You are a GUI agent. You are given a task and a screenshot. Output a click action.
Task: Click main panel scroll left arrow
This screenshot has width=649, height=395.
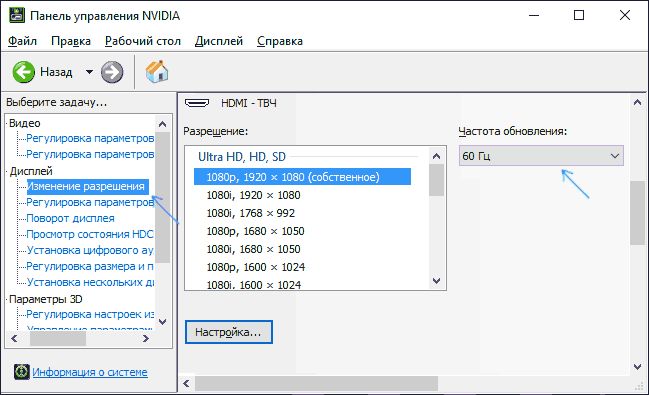pyautogui.click(x=187, y=384)
